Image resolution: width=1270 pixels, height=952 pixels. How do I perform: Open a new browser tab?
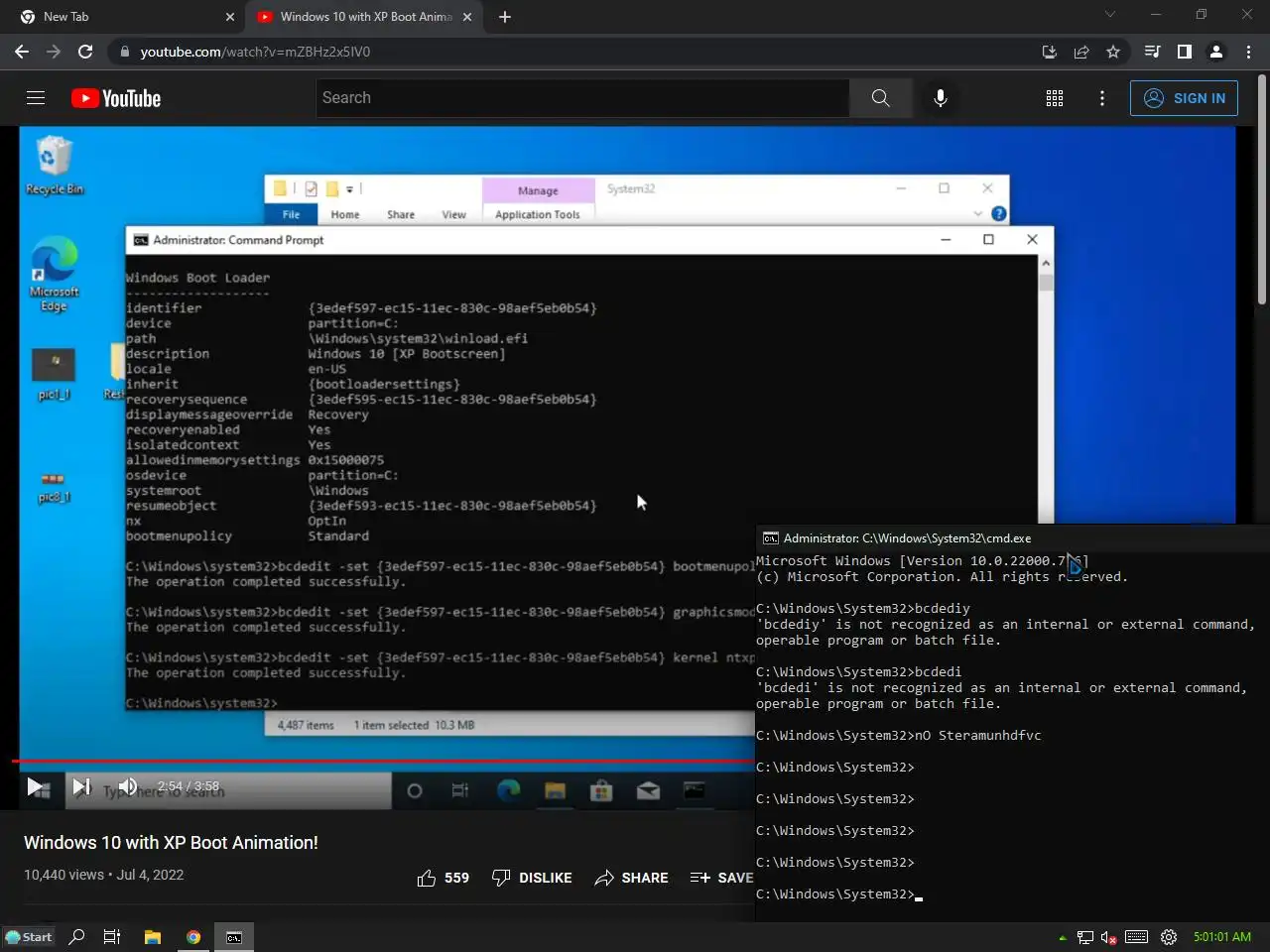505,17
